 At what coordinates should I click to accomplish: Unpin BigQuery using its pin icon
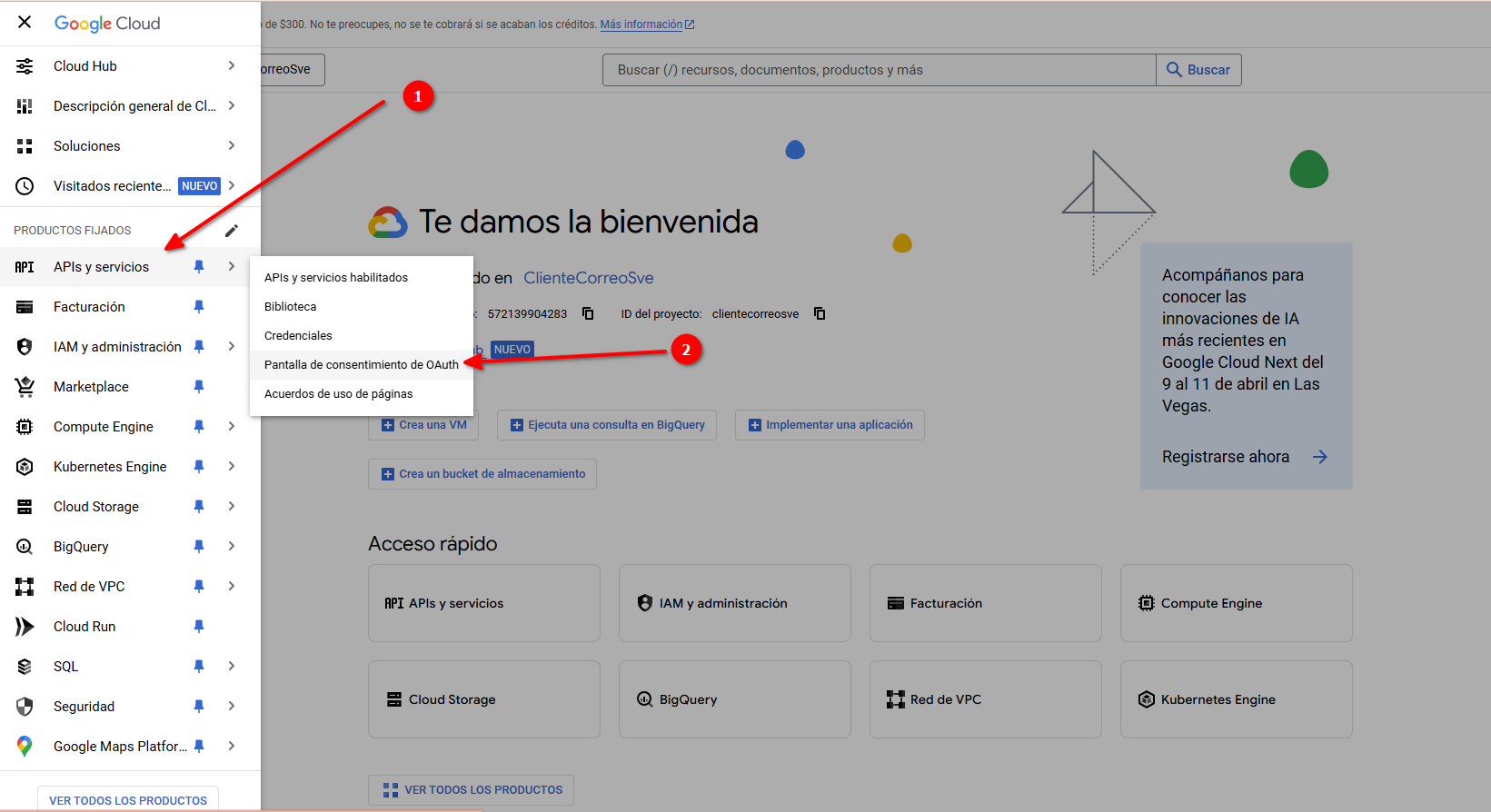click(199, 547)
